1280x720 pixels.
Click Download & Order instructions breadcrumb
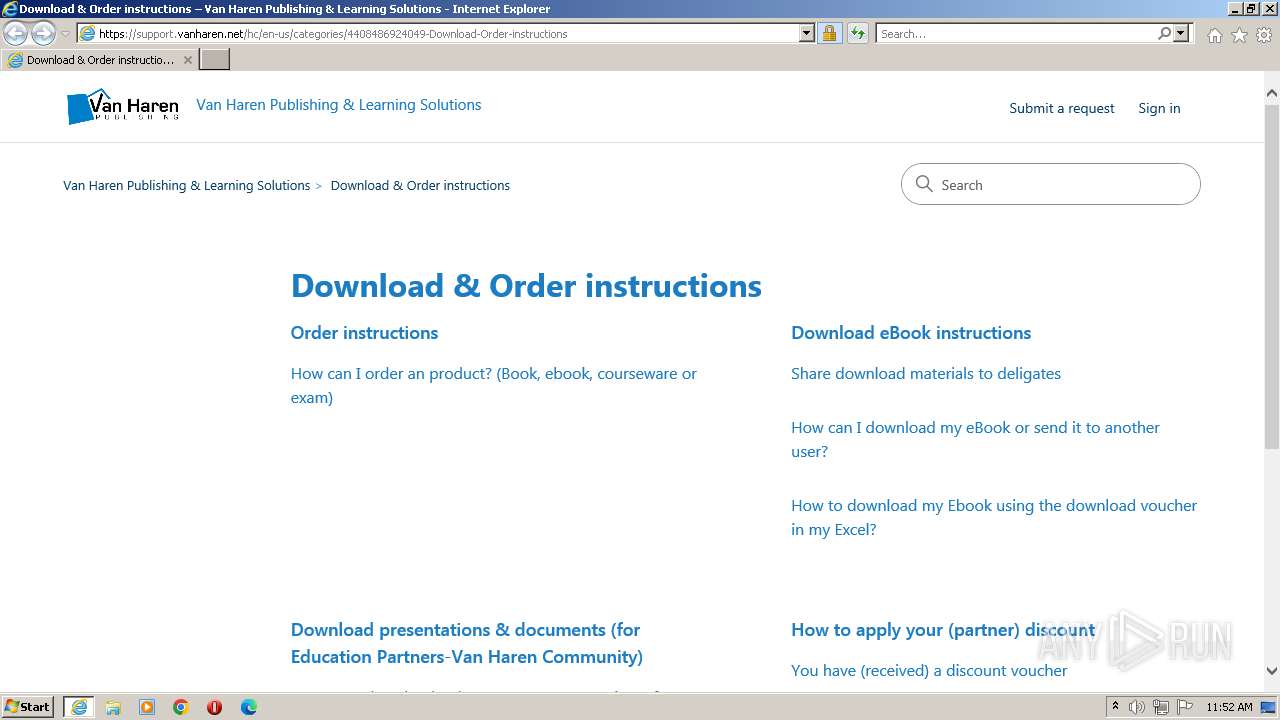(420, 185)
